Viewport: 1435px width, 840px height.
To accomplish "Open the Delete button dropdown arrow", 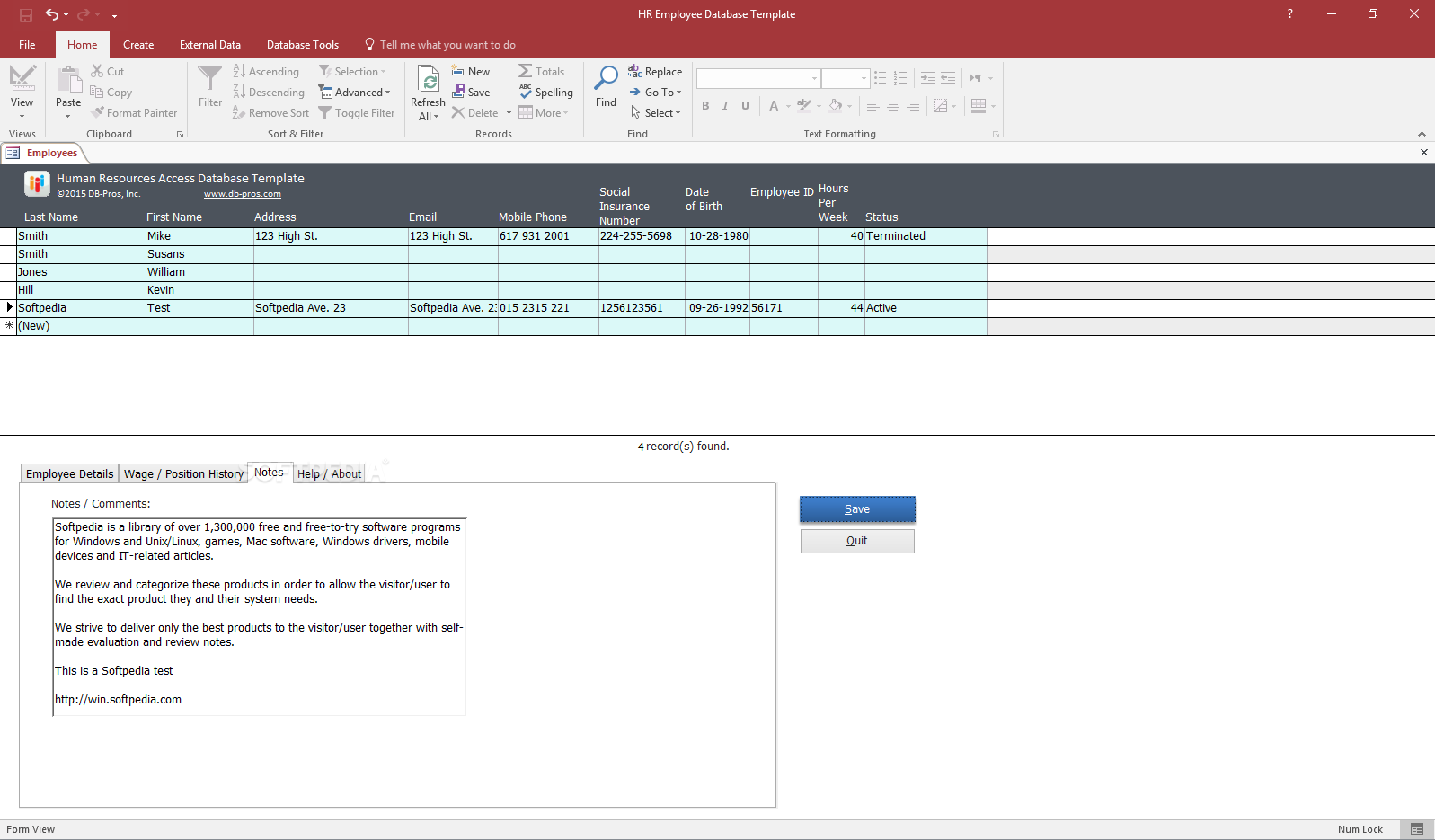I will tap(509, 113).
